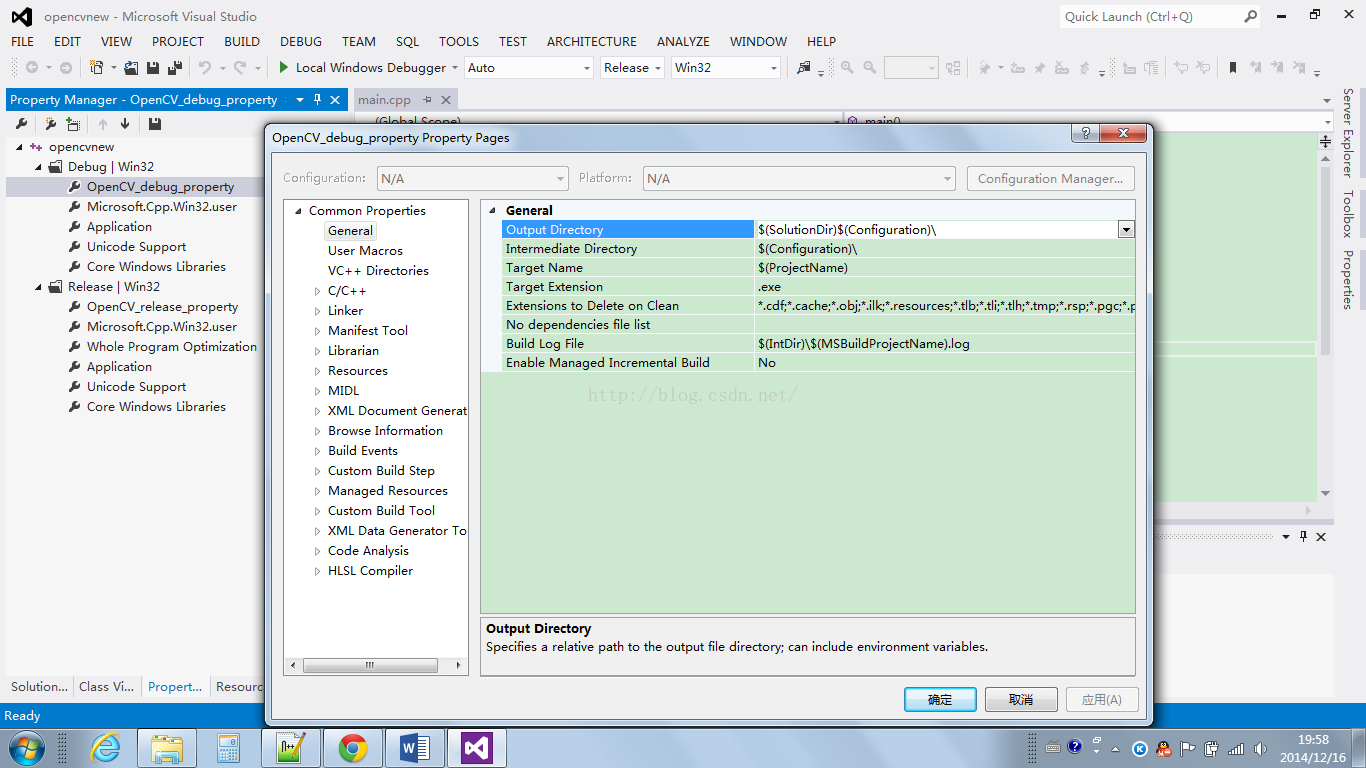The width and height of the screenshot is (1366, 768).
Task: Expand the Build Events node
Action: (x=317, y=451)
